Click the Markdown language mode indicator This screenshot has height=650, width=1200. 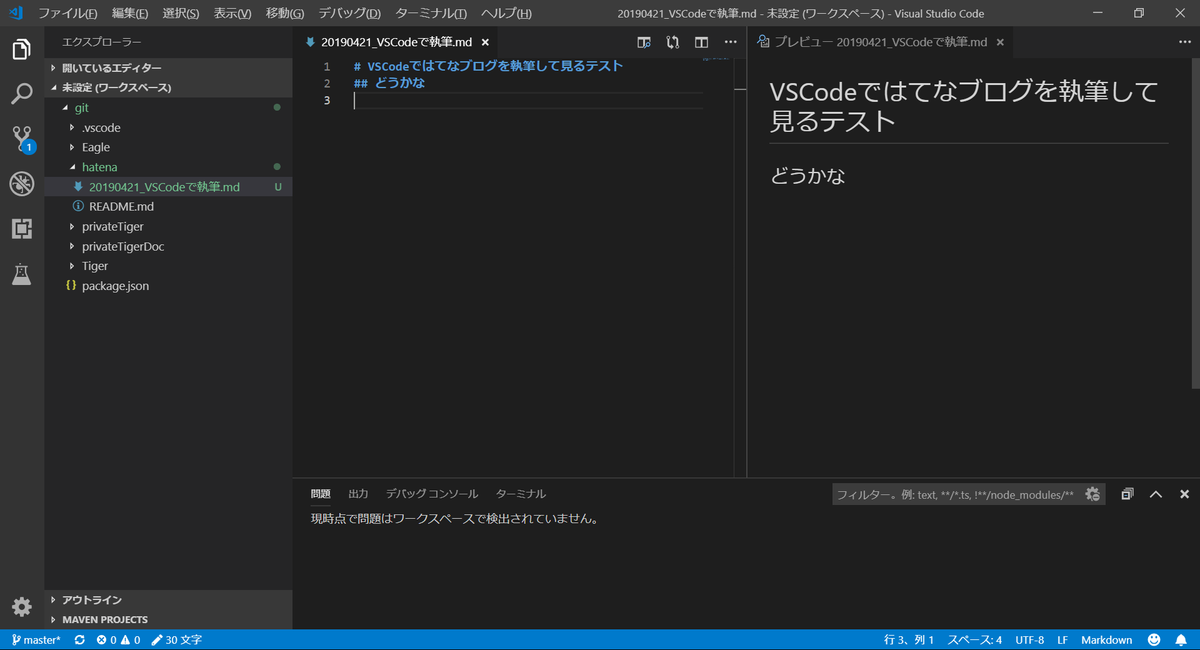pyautogui.click(x=1106, y=639)
